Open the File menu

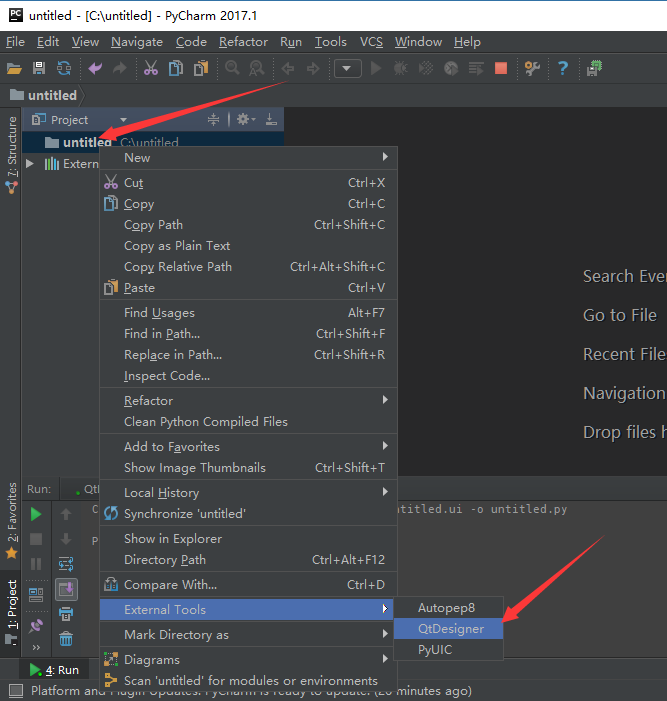(15, 42)
